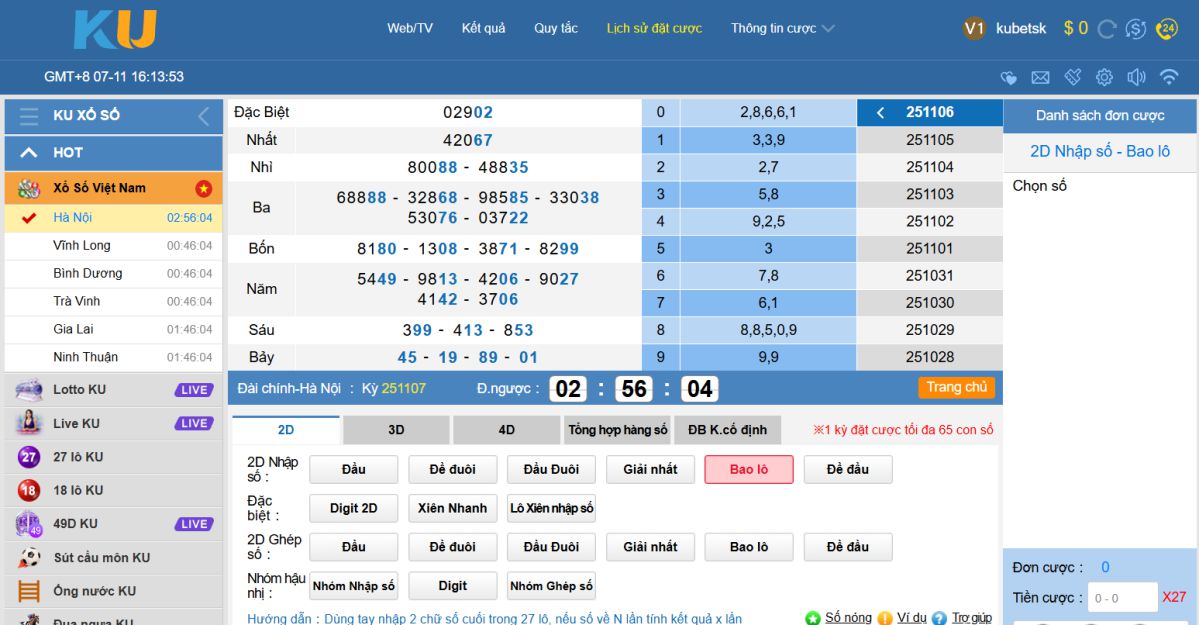Viewport: 1199px width, 625px height.
Task: Click the money transfer dollar icon
Action: click(1136, 29)
